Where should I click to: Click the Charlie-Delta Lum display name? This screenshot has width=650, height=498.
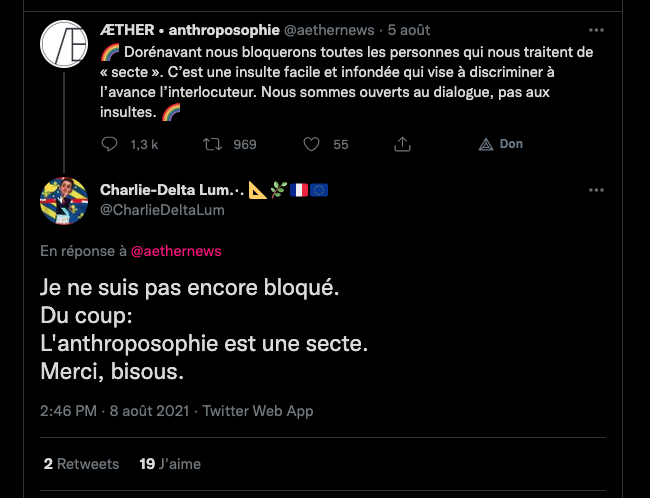pos(170,190)
